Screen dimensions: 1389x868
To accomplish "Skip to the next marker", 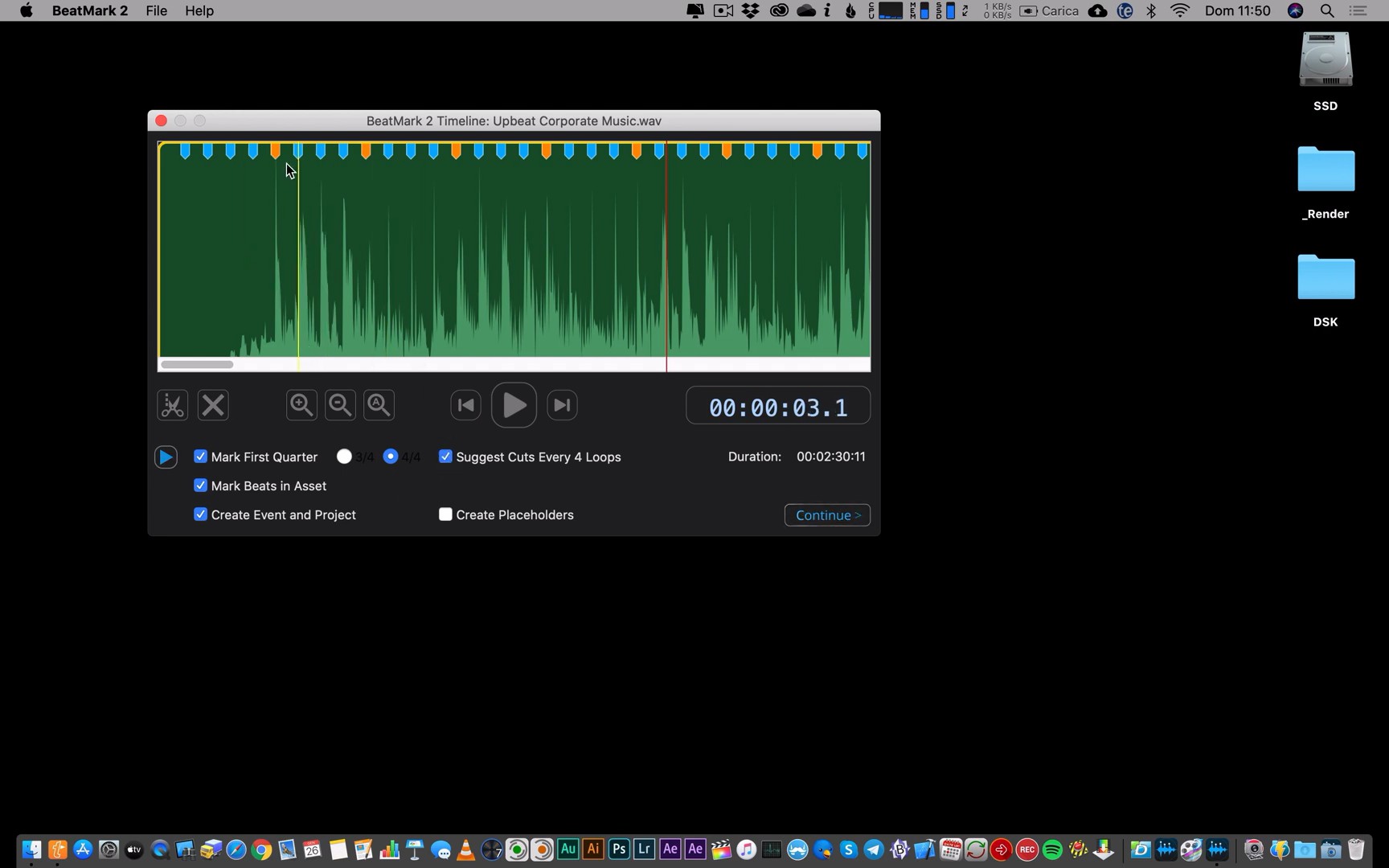I will 562,405.
